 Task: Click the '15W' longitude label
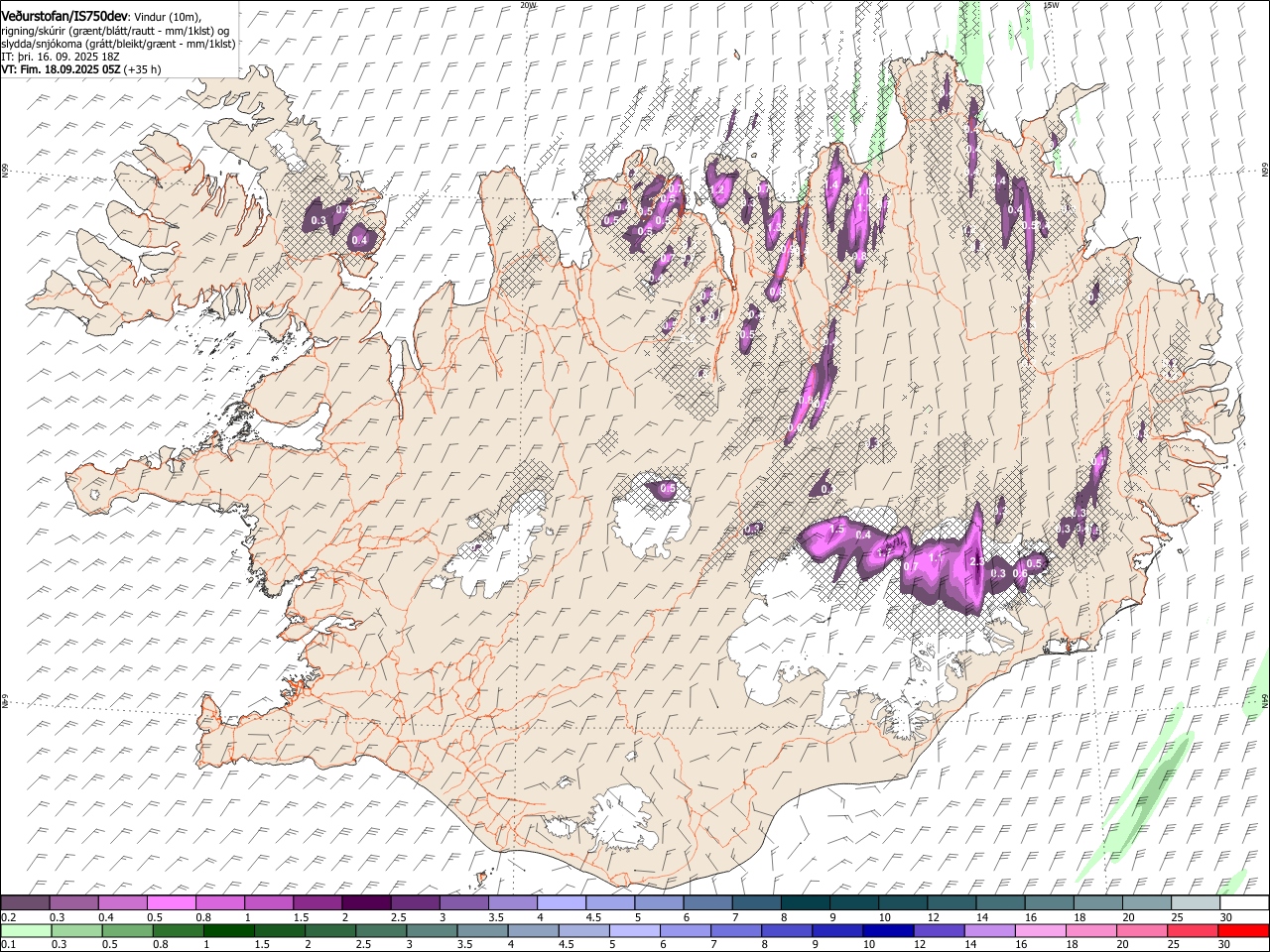point(1051,5)
